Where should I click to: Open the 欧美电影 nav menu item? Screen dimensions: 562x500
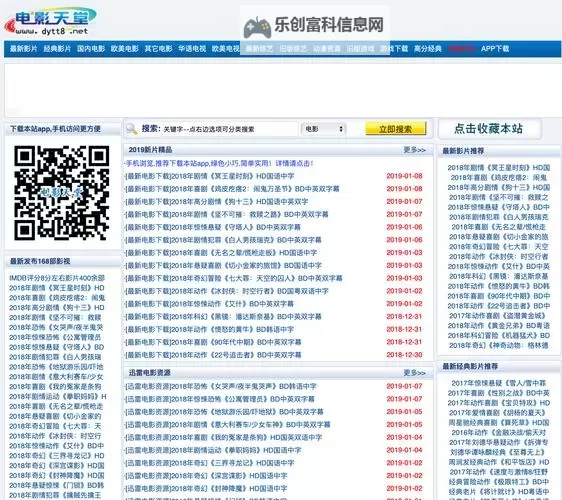tap(125, 48)
